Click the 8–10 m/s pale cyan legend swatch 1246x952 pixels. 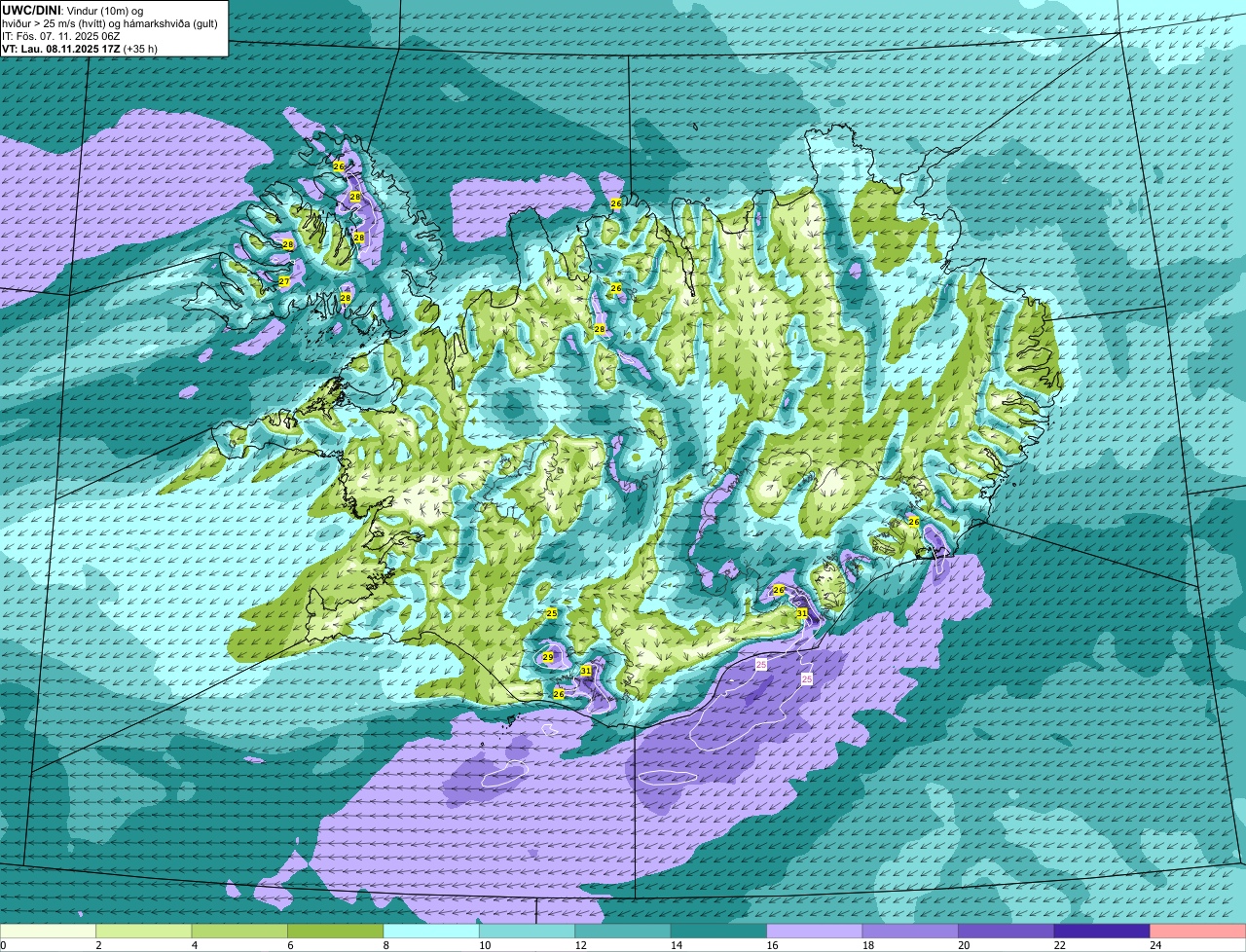click(432, 931)
